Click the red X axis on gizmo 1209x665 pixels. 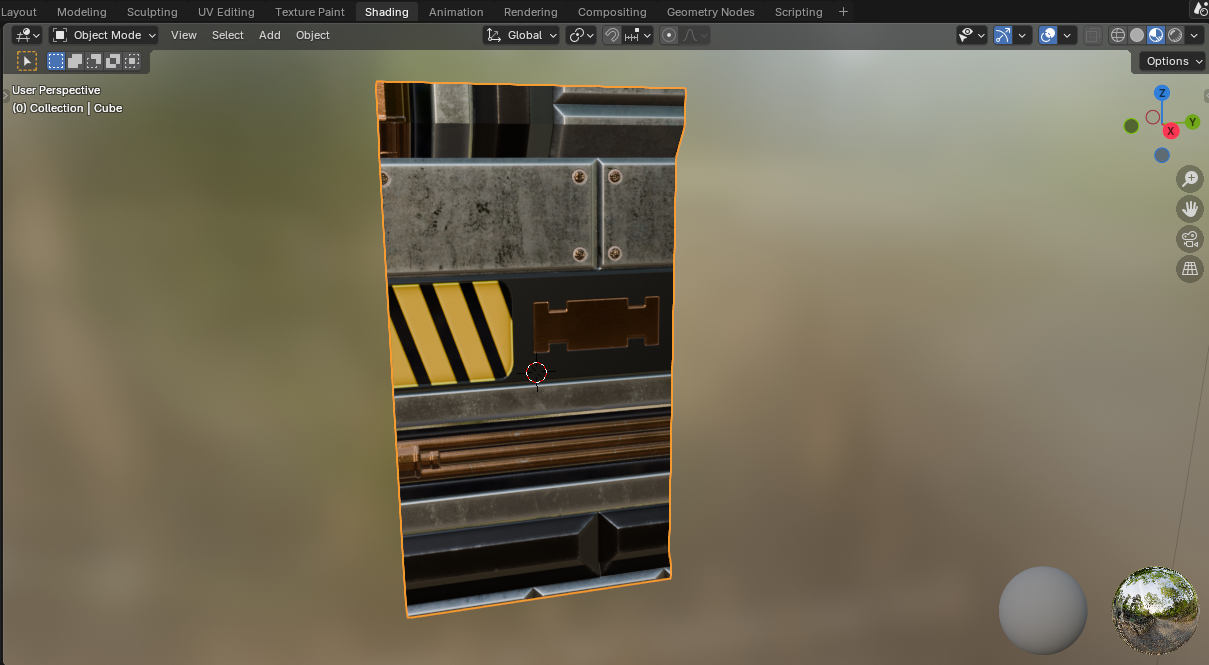tap(1170, 131)
